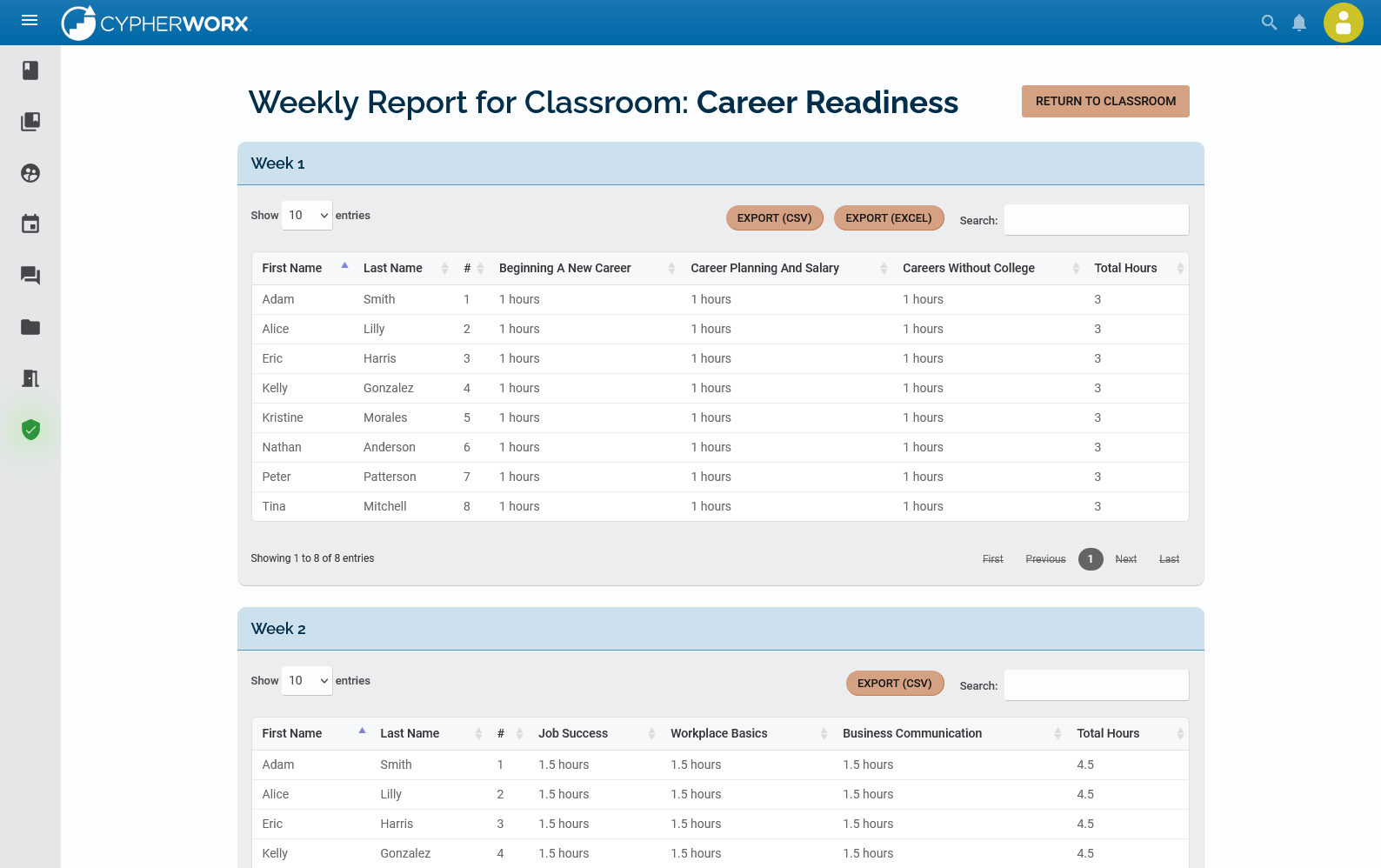Viewport: 1381px width, 868px height.
Task: Sort Week 2 by First Name
Action: [x=310, y=733]
